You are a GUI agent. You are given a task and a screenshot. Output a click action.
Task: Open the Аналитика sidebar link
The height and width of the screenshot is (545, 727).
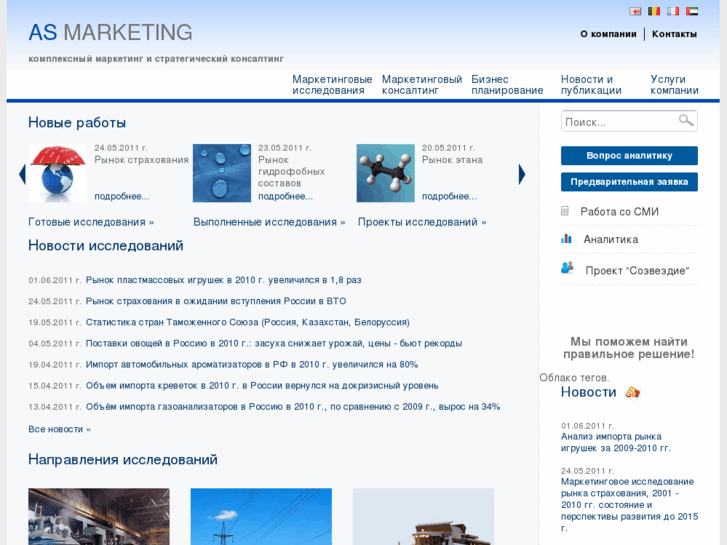(x=611, y=239)
